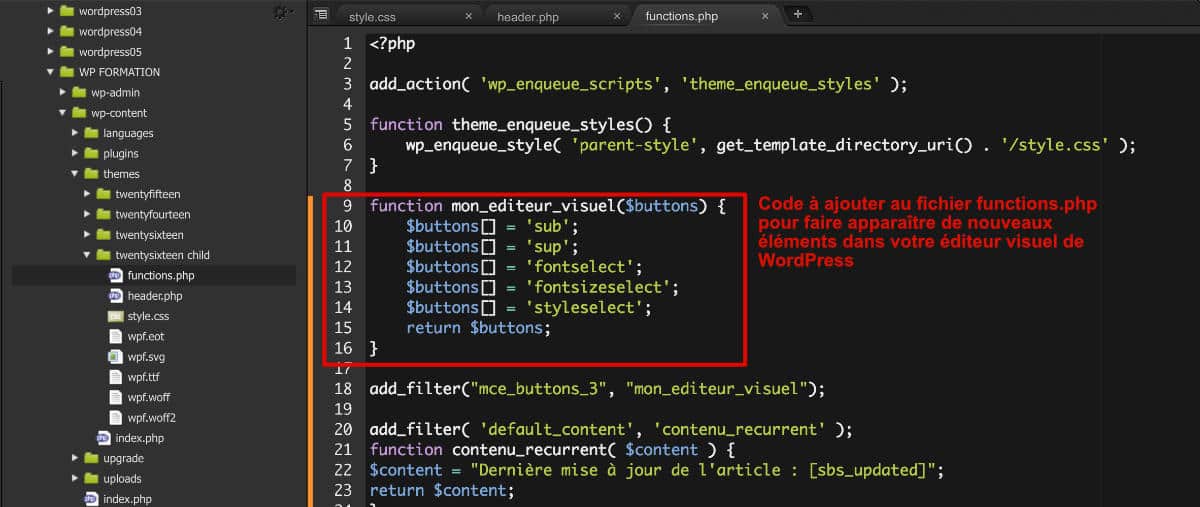Viewport: 1200px width, 507px height.
Task: Open index.php under the themes folder
Action: click(140, 438)
